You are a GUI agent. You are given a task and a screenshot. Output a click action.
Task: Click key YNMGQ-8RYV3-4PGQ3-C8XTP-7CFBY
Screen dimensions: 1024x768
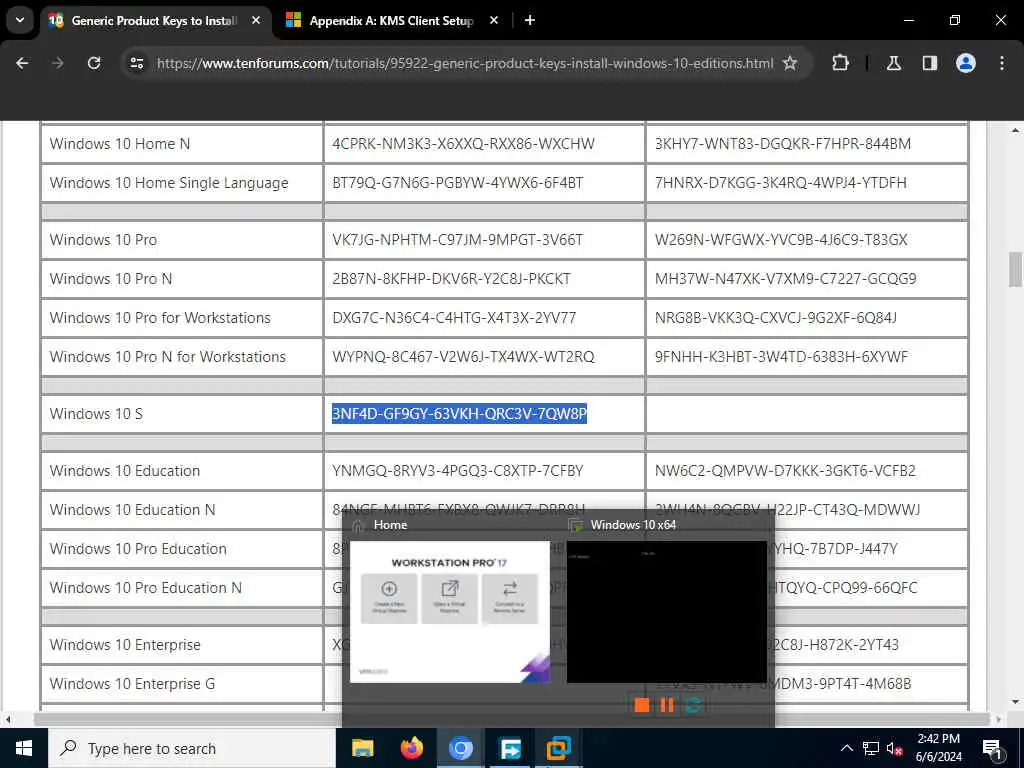click(457, 471)
